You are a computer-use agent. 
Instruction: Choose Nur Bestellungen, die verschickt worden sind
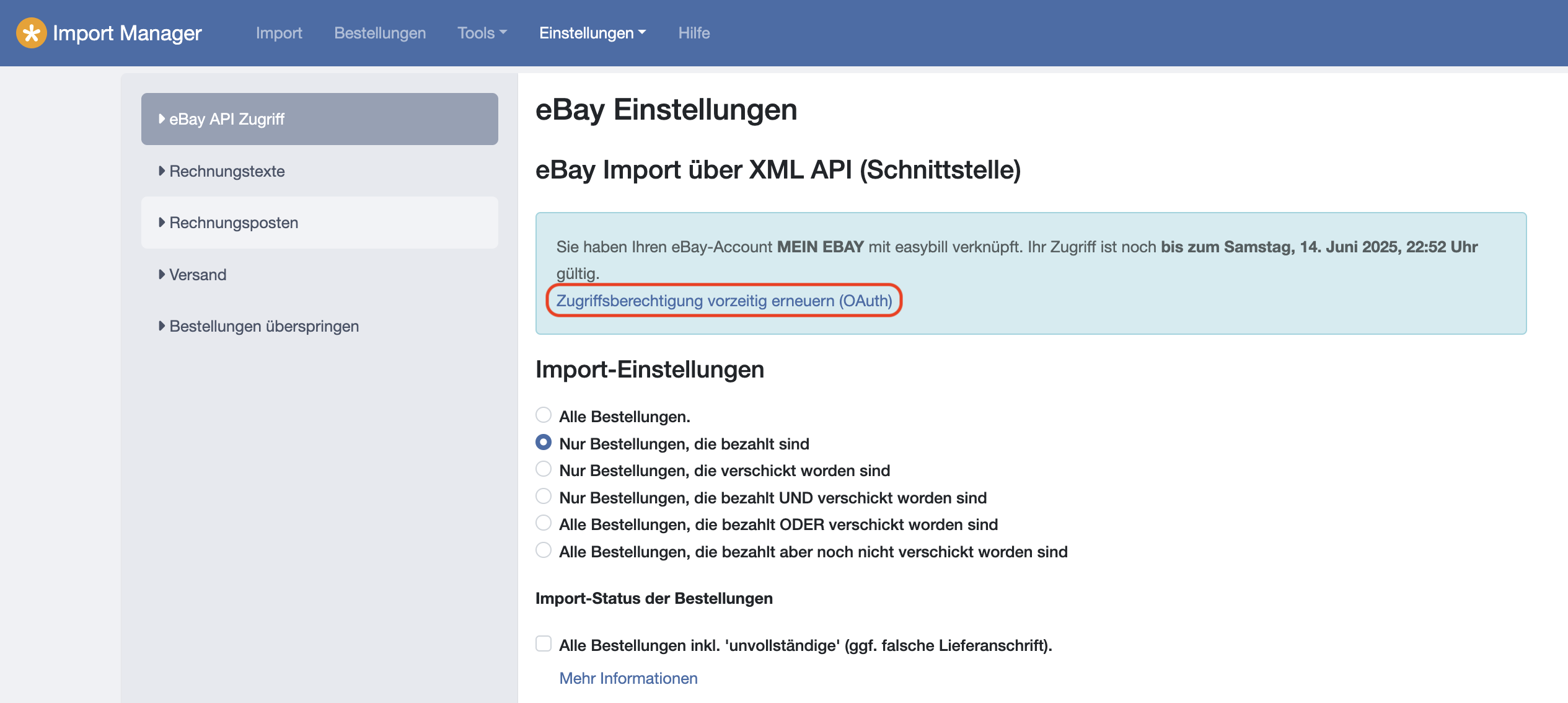click(x=544, y=469)
